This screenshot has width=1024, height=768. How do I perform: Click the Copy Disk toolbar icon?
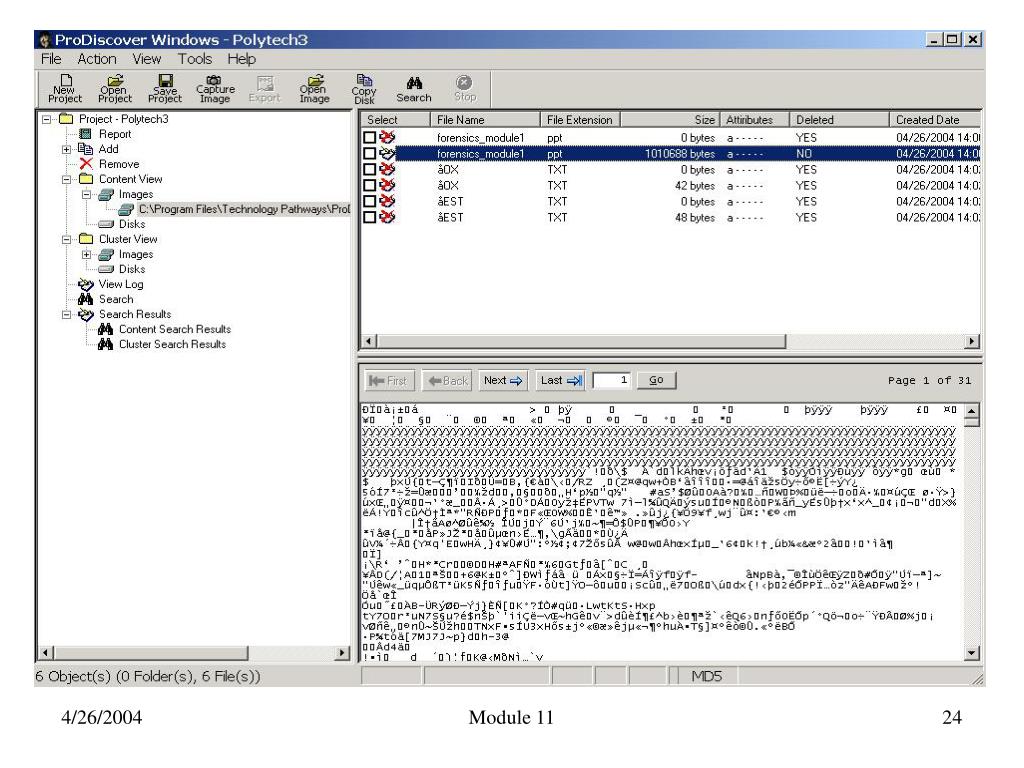pyautogui.click(x=364, y=89)
